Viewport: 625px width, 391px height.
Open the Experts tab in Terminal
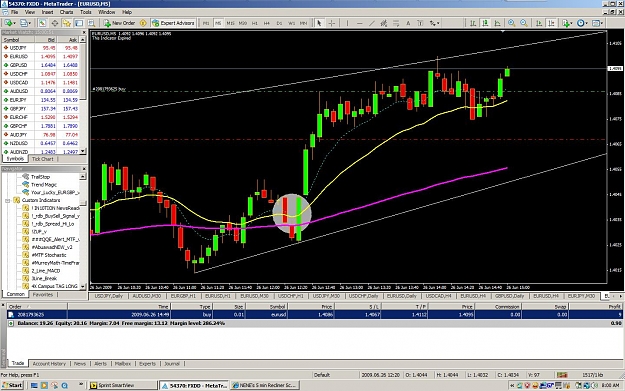pos(147,363)
